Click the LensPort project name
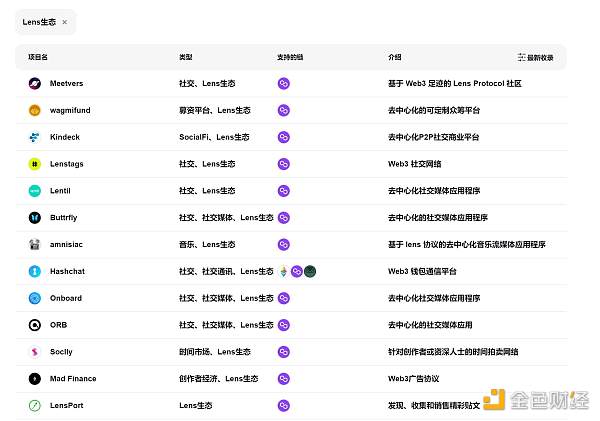Screen dimensions: 600x421 [x=67, y=405]
